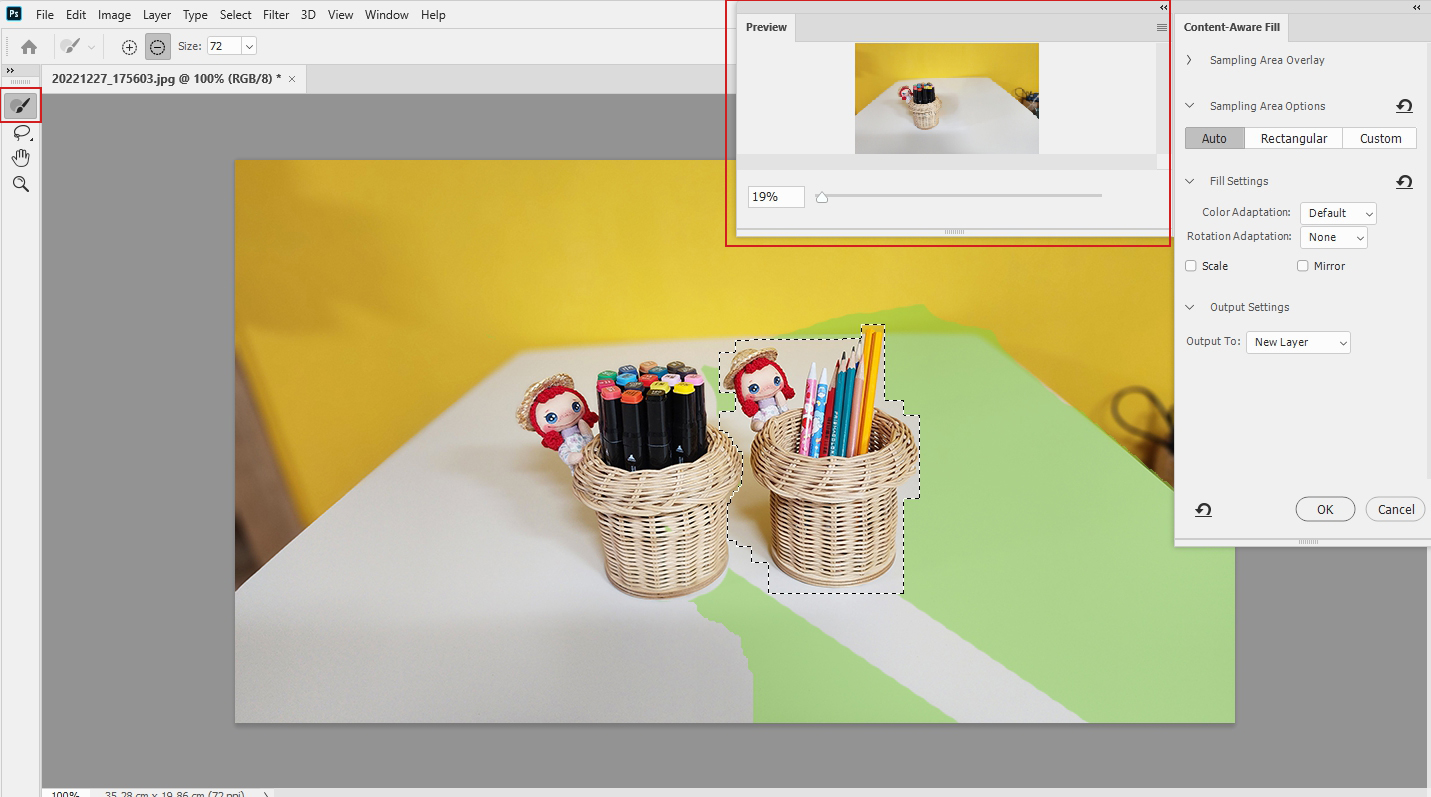The height and width of the screenshot is (797, 1431).
Task: Click the Photoshop Ps logo icon
Action: pyautogui.click(x=14, y=14)
